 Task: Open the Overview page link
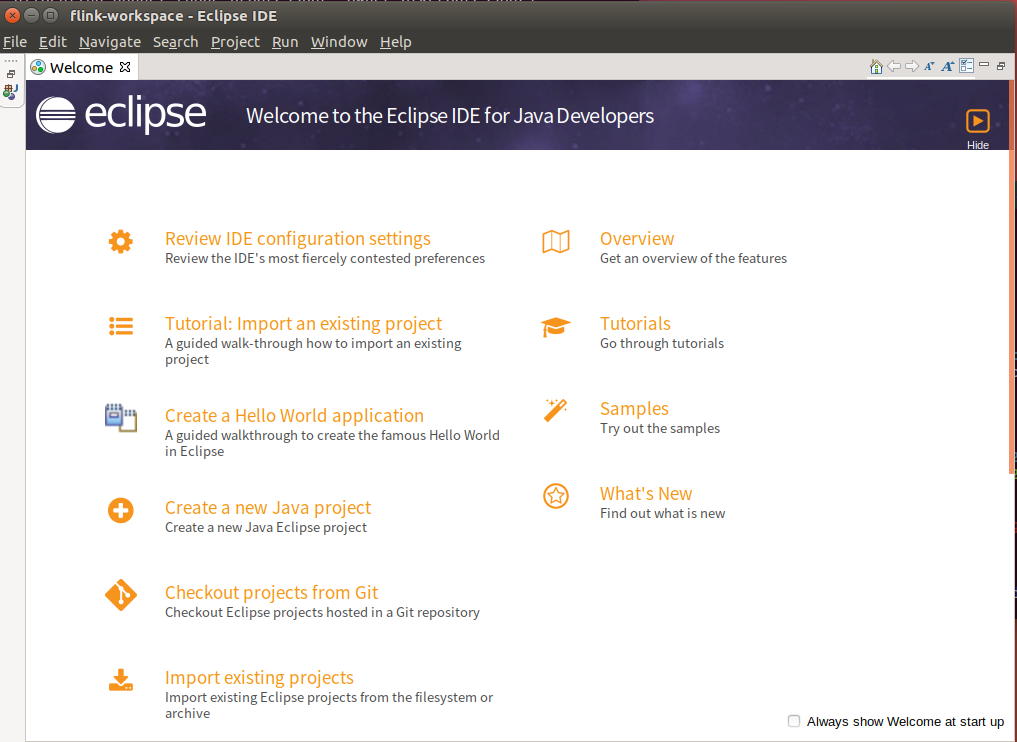pyautogui.click(x=636, y=238)
